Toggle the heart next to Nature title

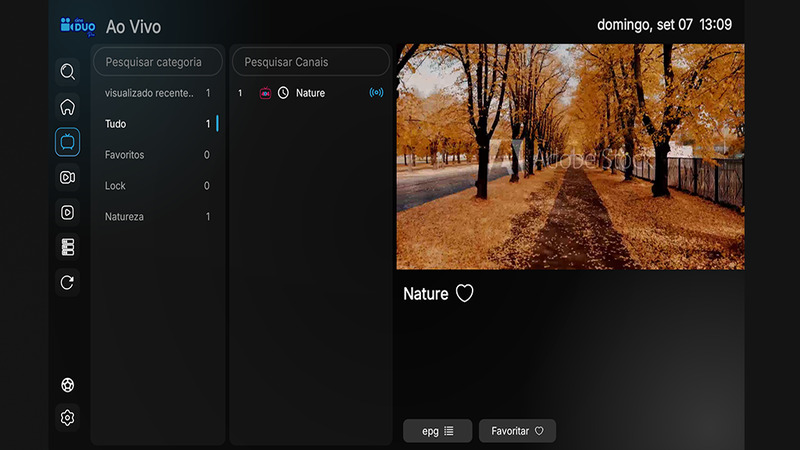click(x=464, y=294)
